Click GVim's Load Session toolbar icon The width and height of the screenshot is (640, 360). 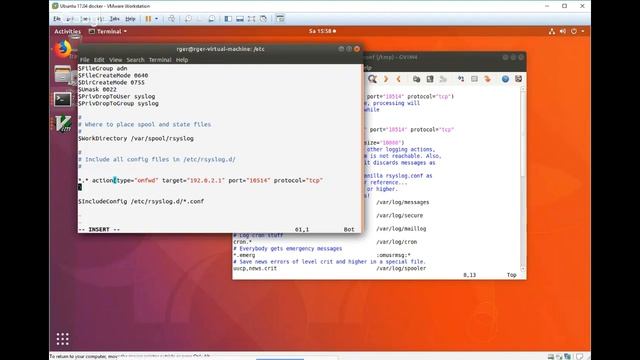(x=416, y=79)
